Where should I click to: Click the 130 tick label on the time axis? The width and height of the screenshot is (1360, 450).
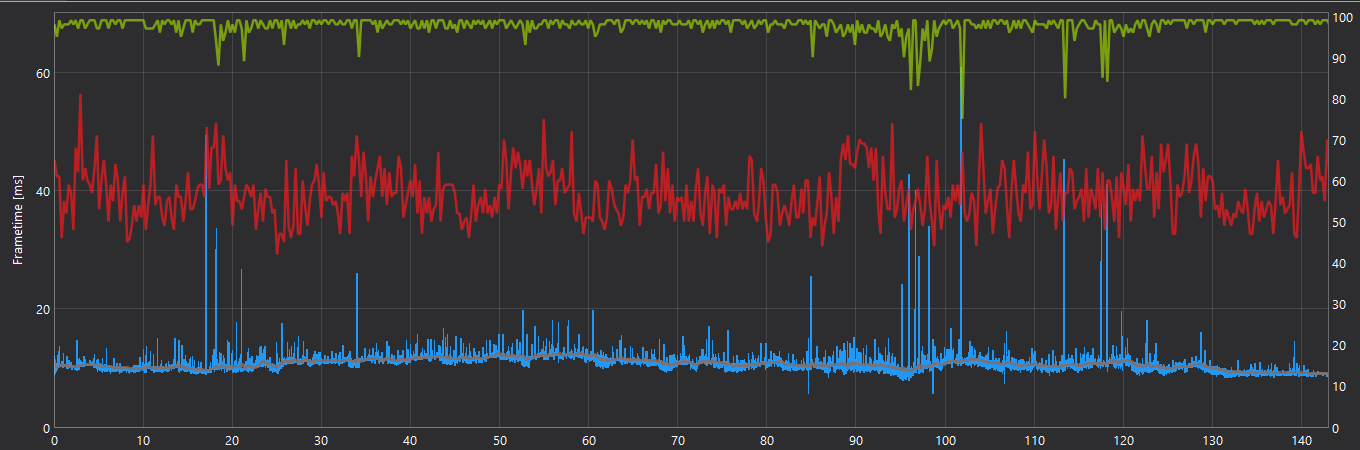tap(1212, 440)
